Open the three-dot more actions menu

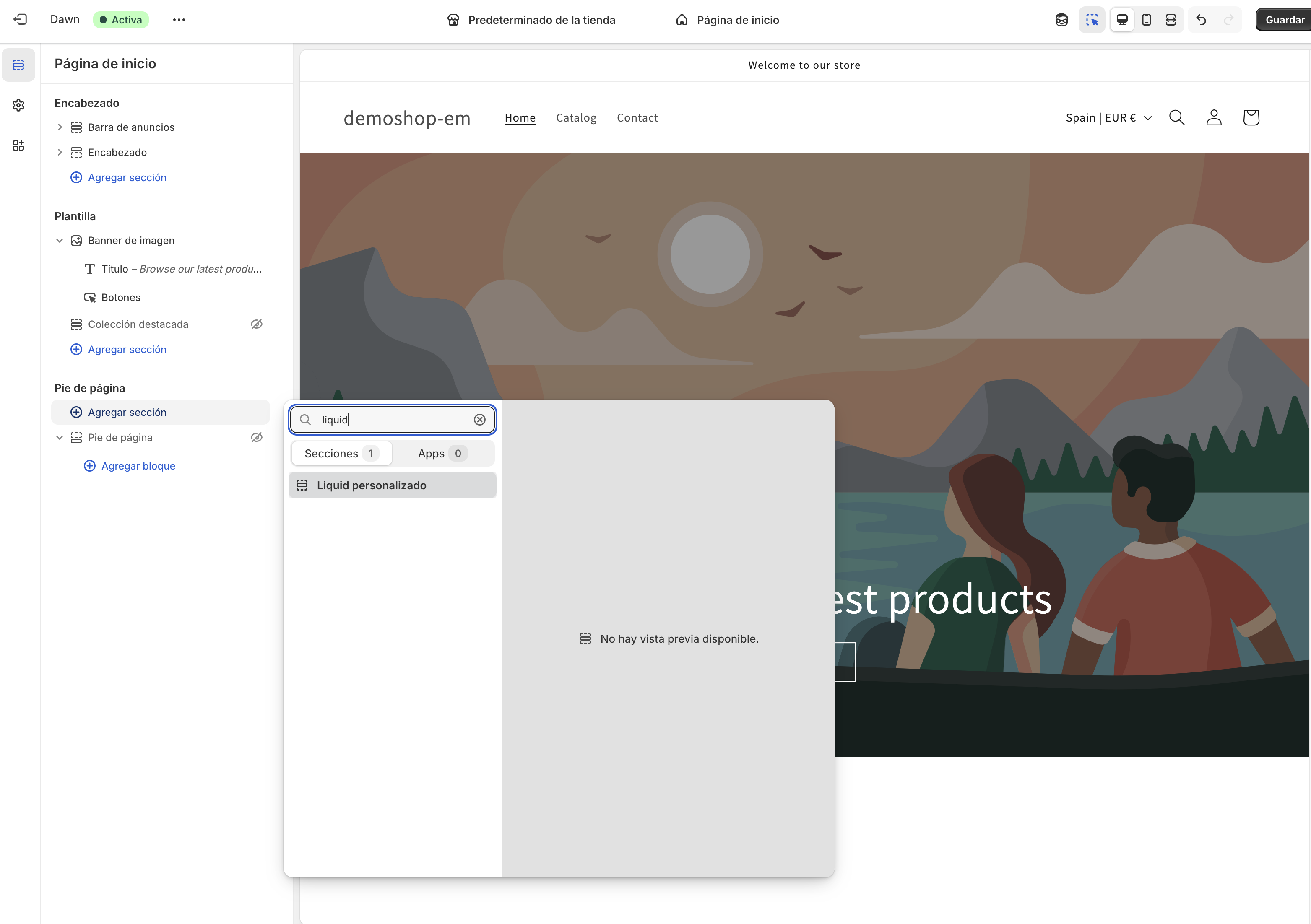(179, 19)
